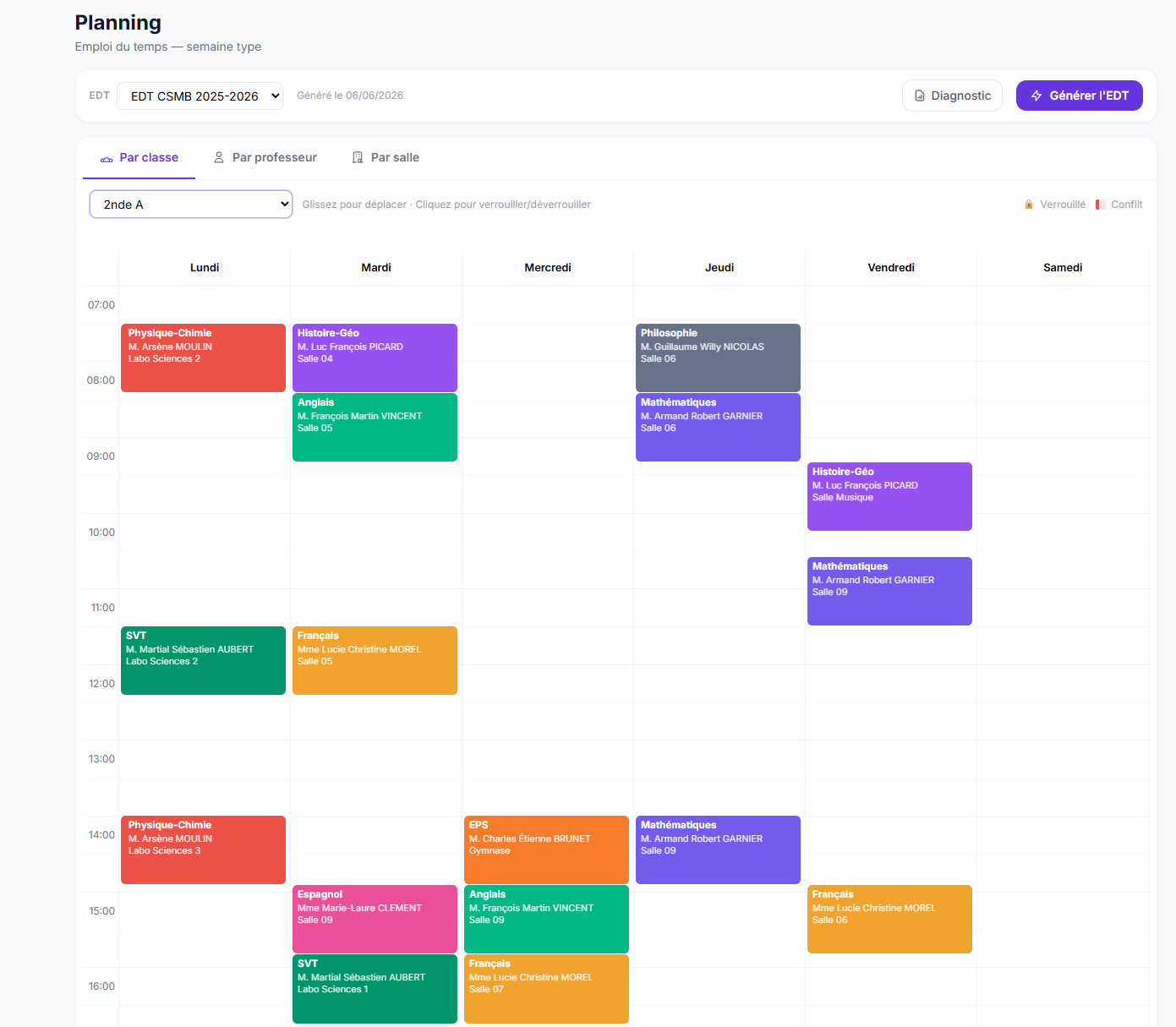Click Thursday's Mathématiques course in Salle 09
The width and height of the screenshot is (1176, 1027).
718,849
